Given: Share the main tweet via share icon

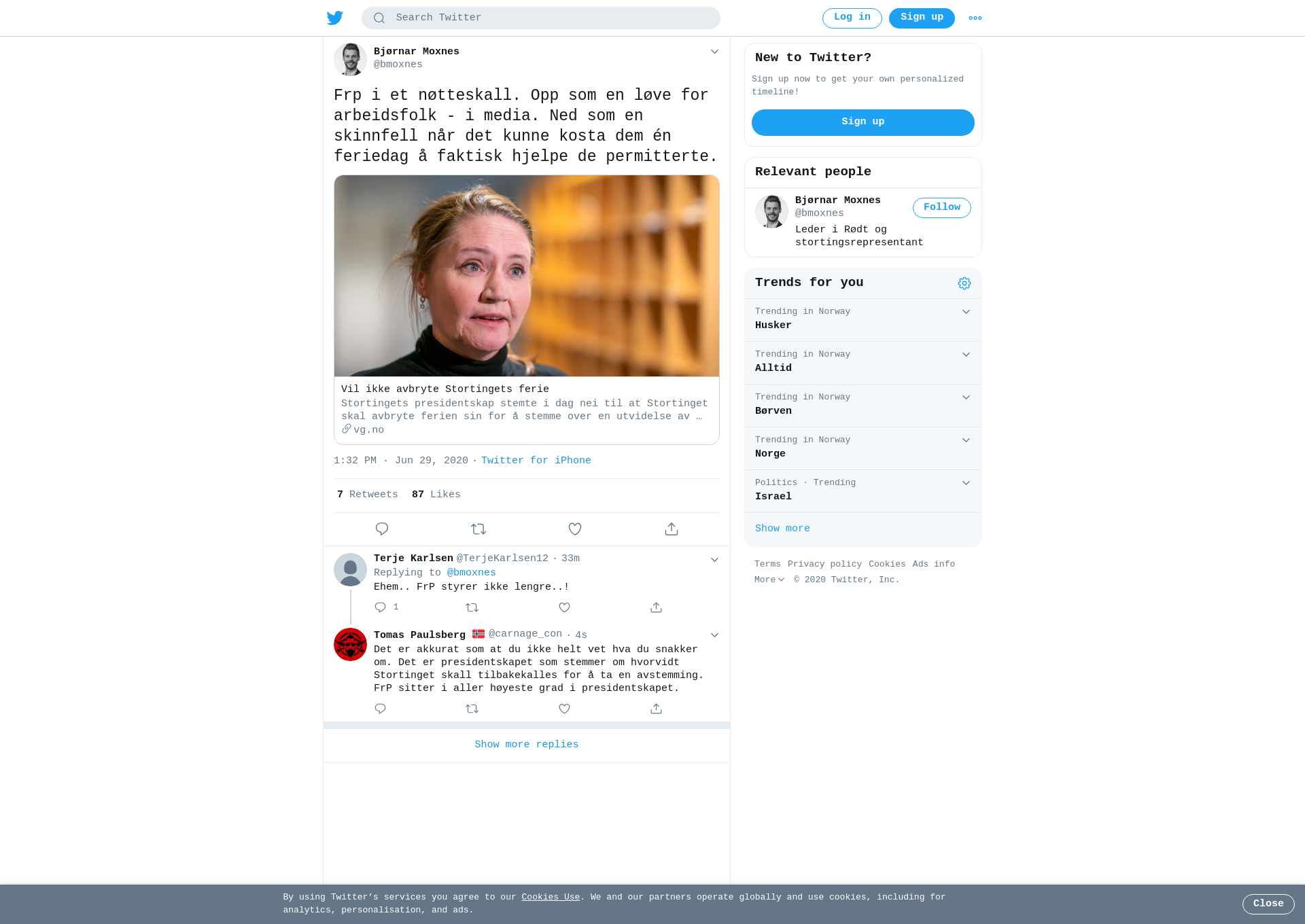Looking at the screenshot, I should [x=672, y=529].
